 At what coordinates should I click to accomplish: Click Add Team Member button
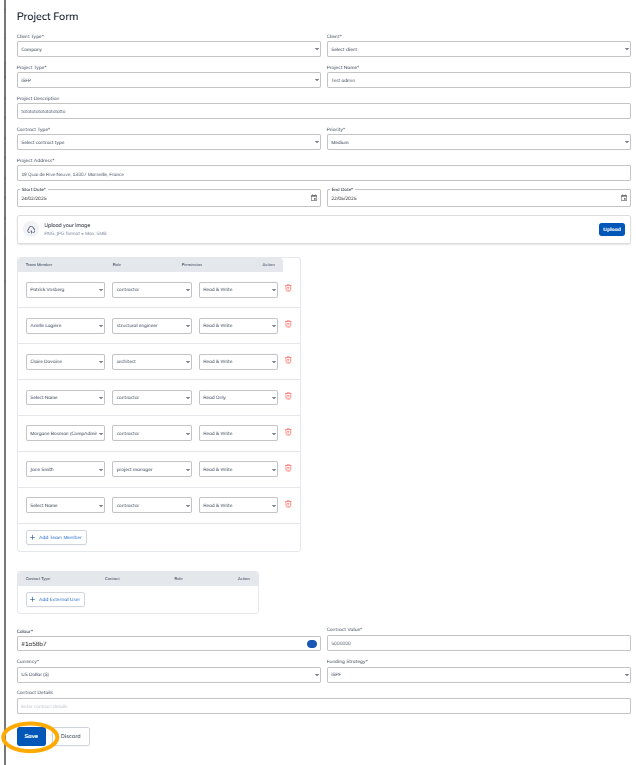pyautogui.click(x=57, y=537)
